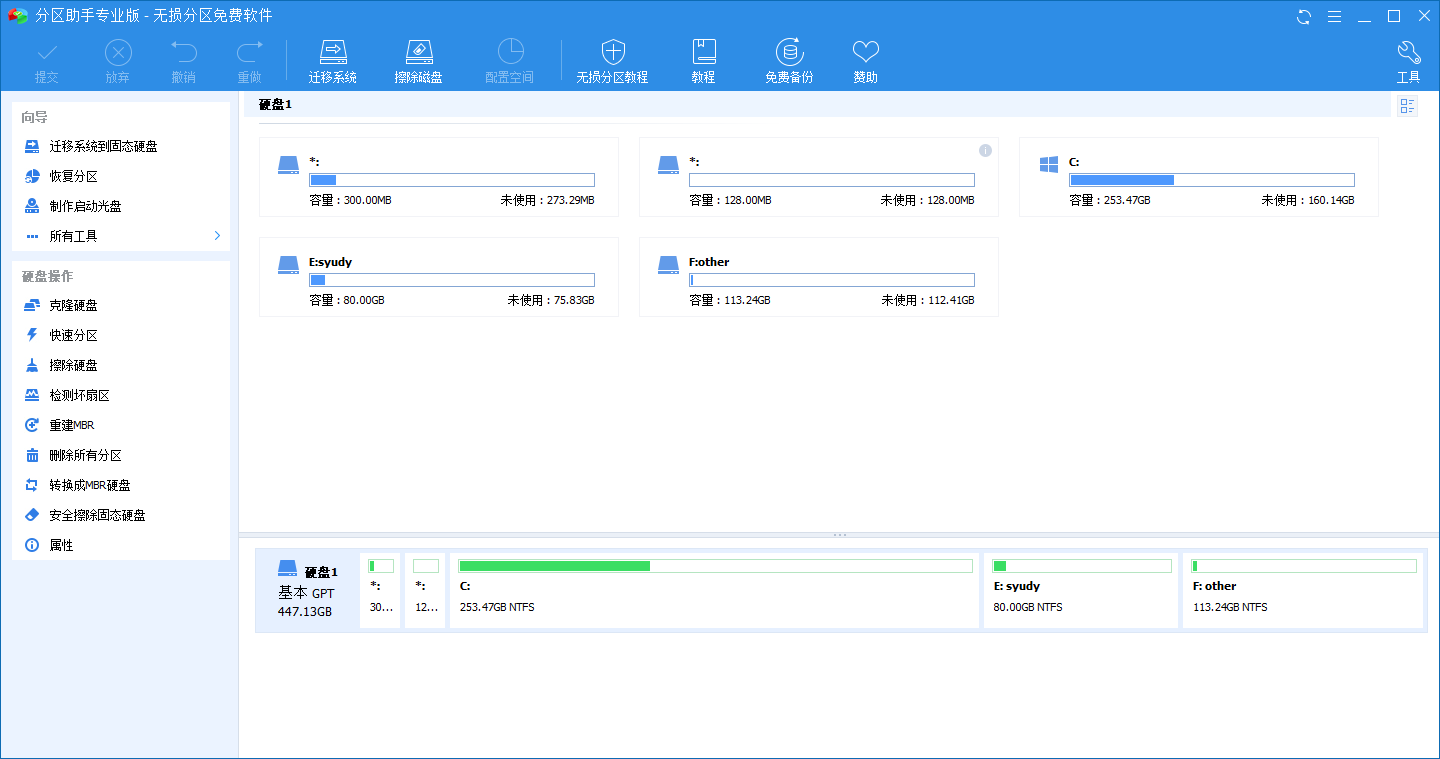
Task: Click the 提交 (submit) checkmark toolbar icon
Action: click(47, 53)
